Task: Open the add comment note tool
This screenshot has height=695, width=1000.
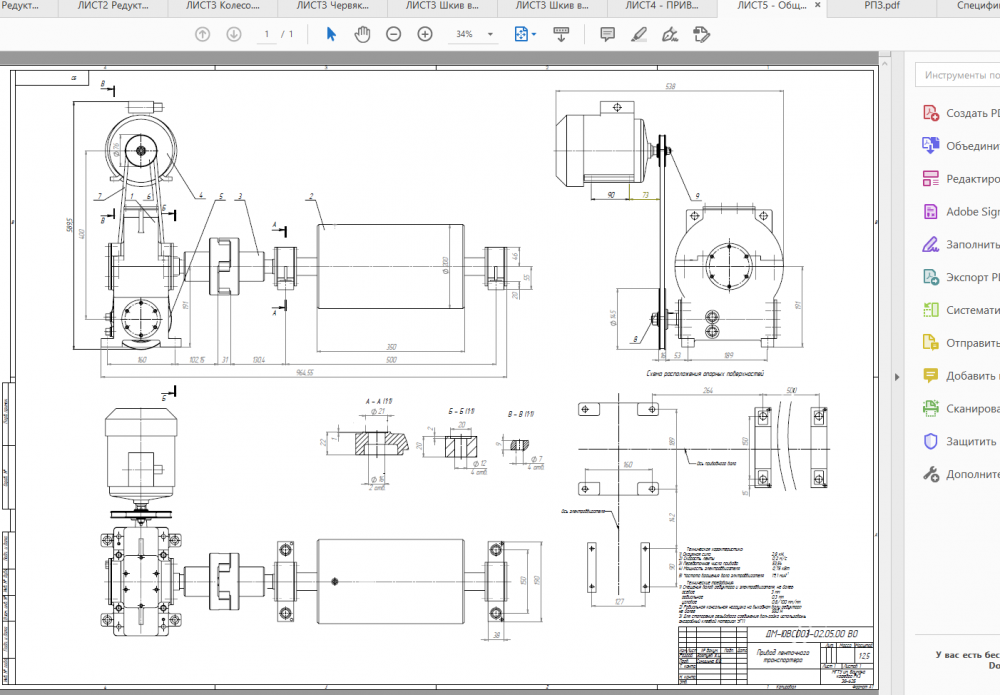Action: point(607,34)
